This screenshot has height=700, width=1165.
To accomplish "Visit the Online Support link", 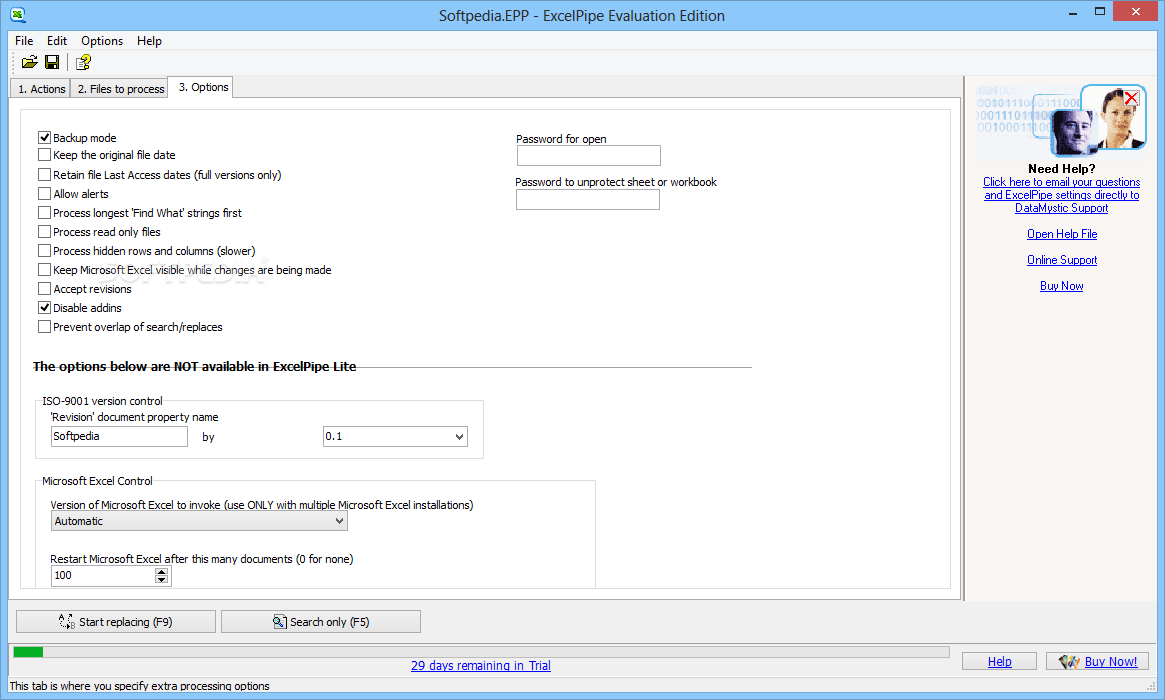I will click(x=1062, y=260).
